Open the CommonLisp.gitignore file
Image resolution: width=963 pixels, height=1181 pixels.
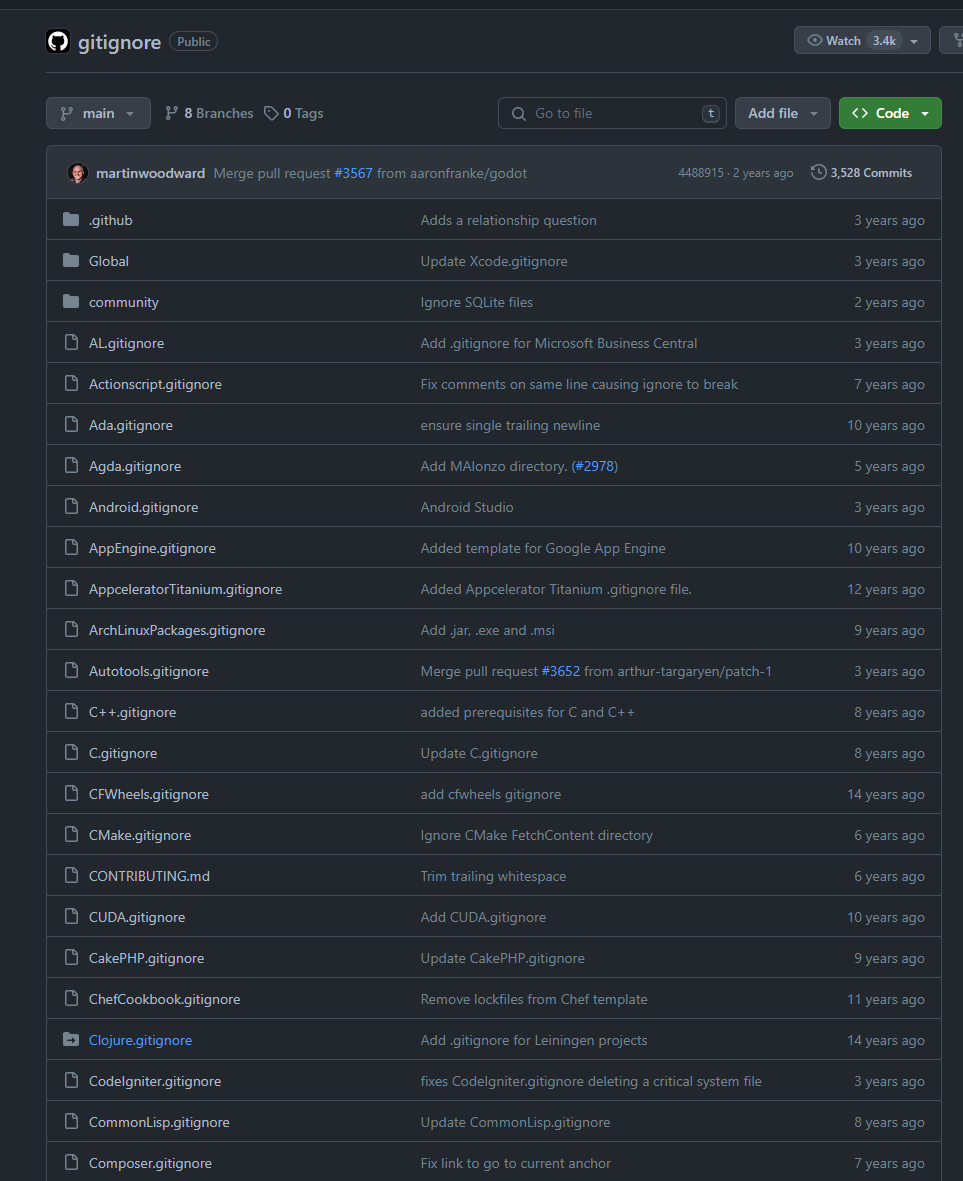point(159,1122)
